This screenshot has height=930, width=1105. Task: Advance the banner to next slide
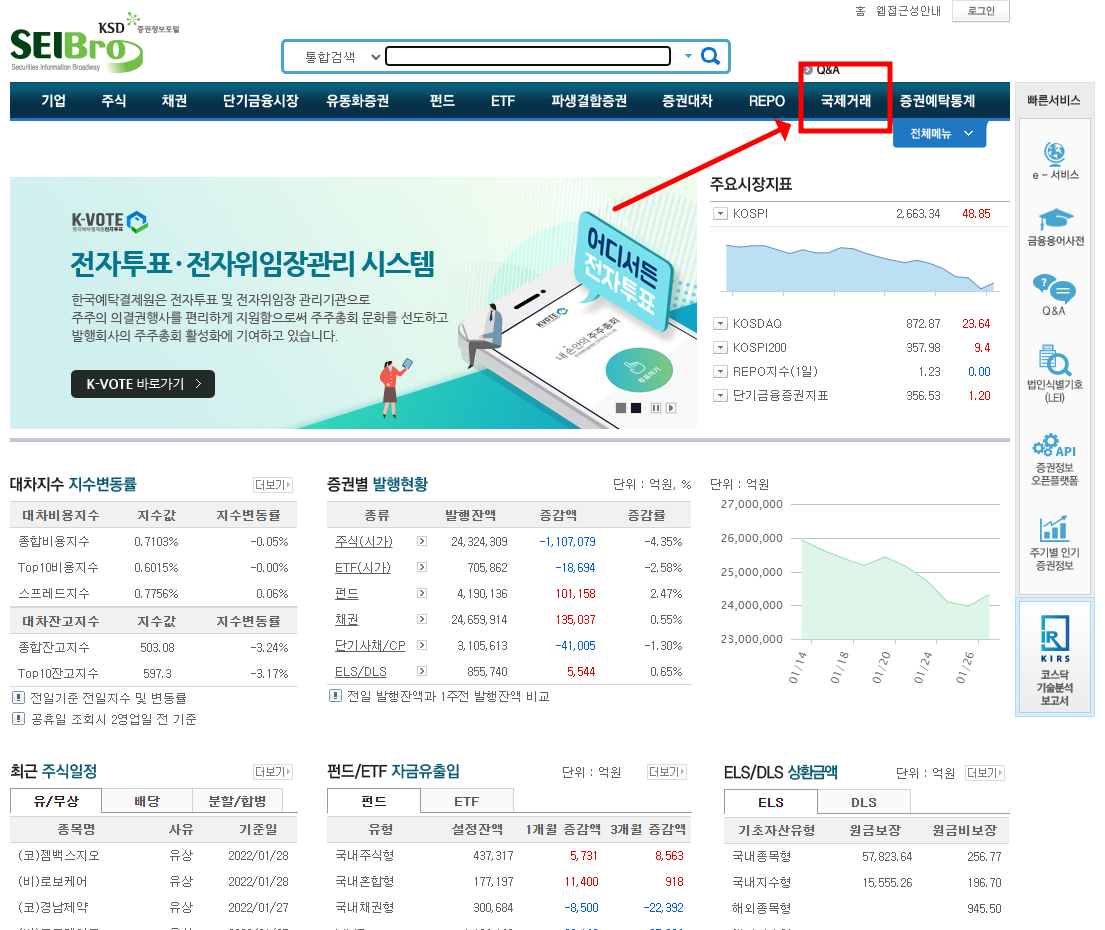point(671,408)
